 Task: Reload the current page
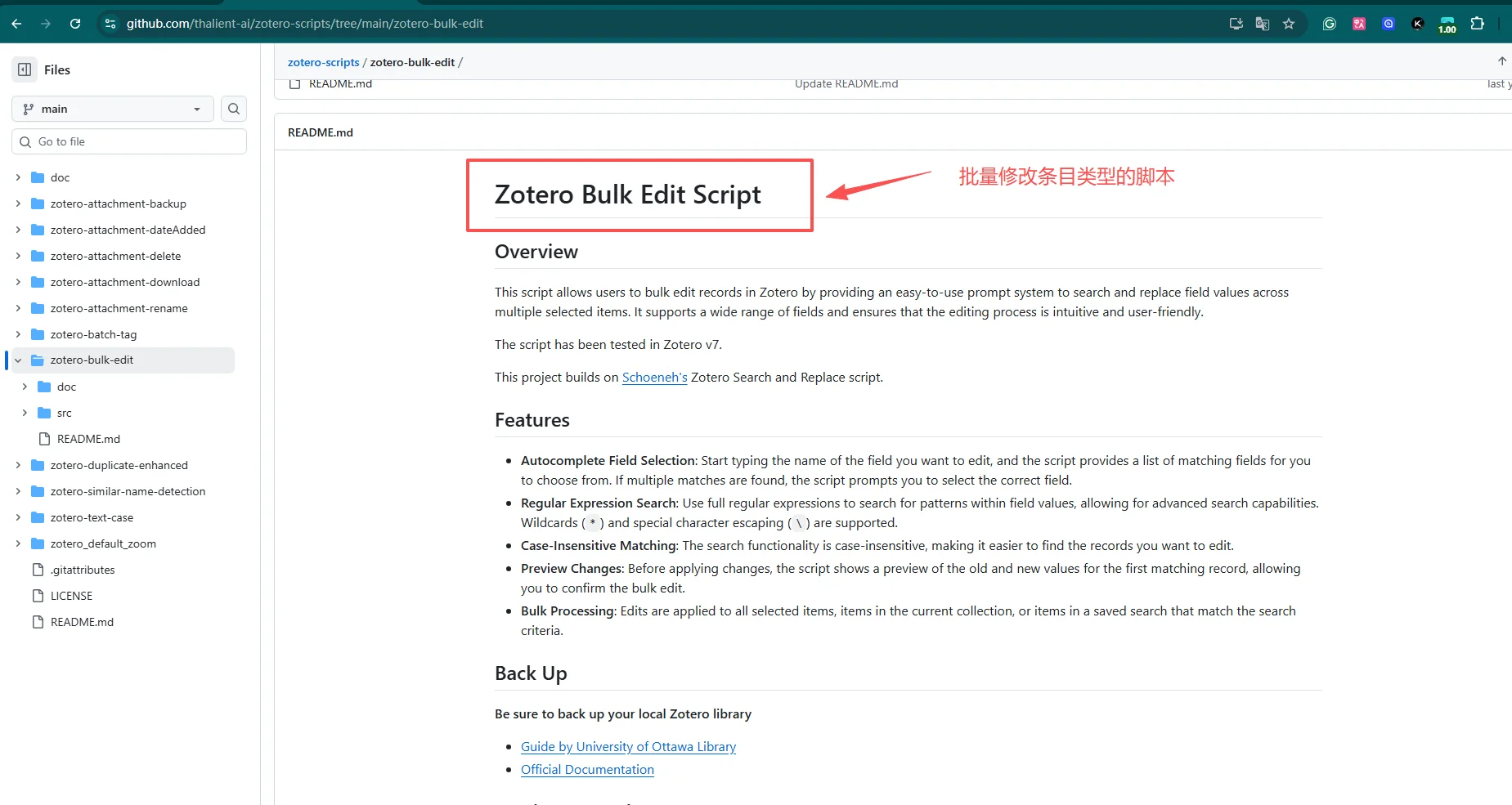(x=75, y=24)
